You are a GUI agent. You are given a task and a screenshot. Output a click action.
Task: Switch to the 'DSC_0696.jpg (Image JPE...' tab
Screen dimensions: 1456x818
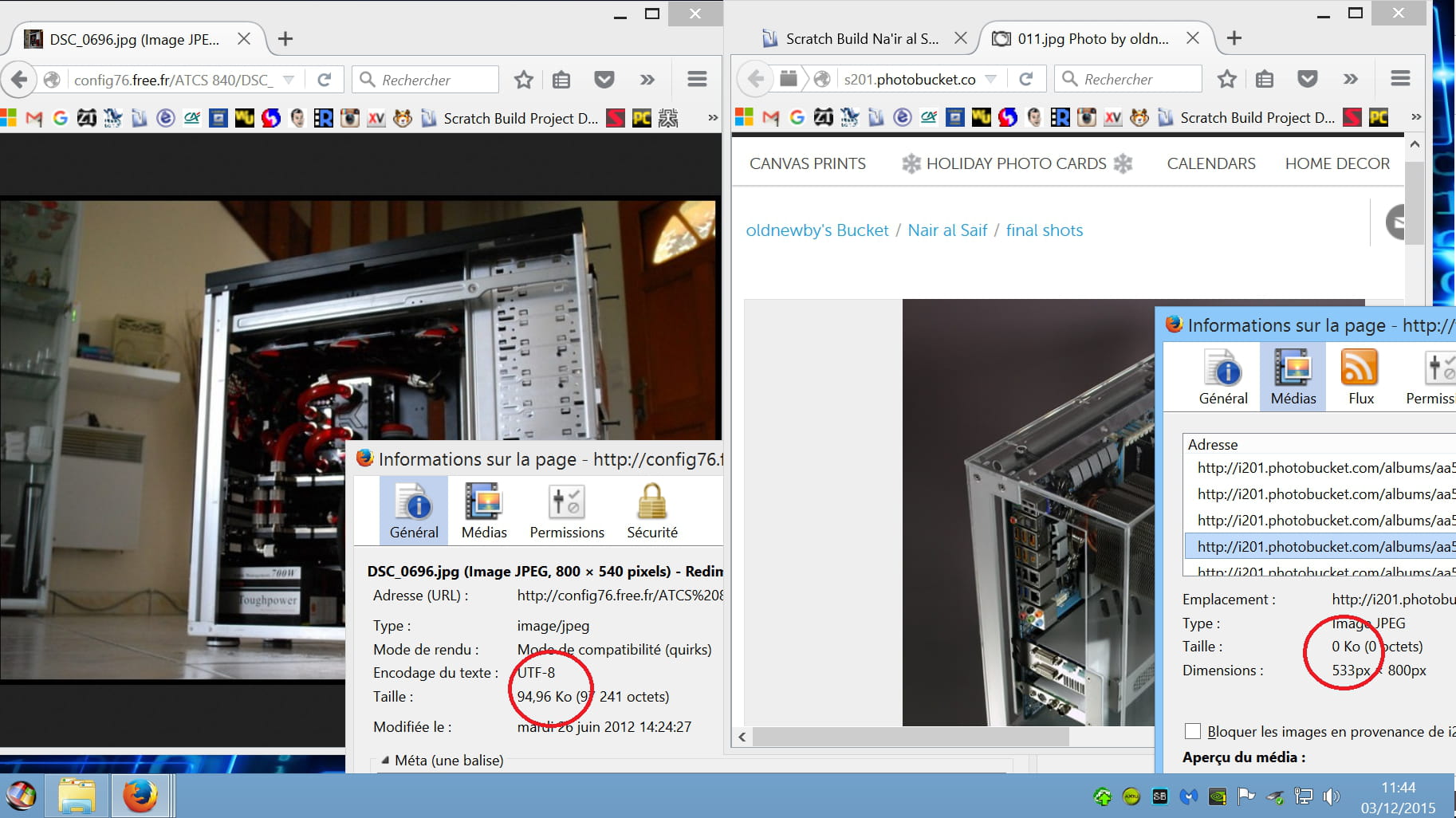[134, 39]
